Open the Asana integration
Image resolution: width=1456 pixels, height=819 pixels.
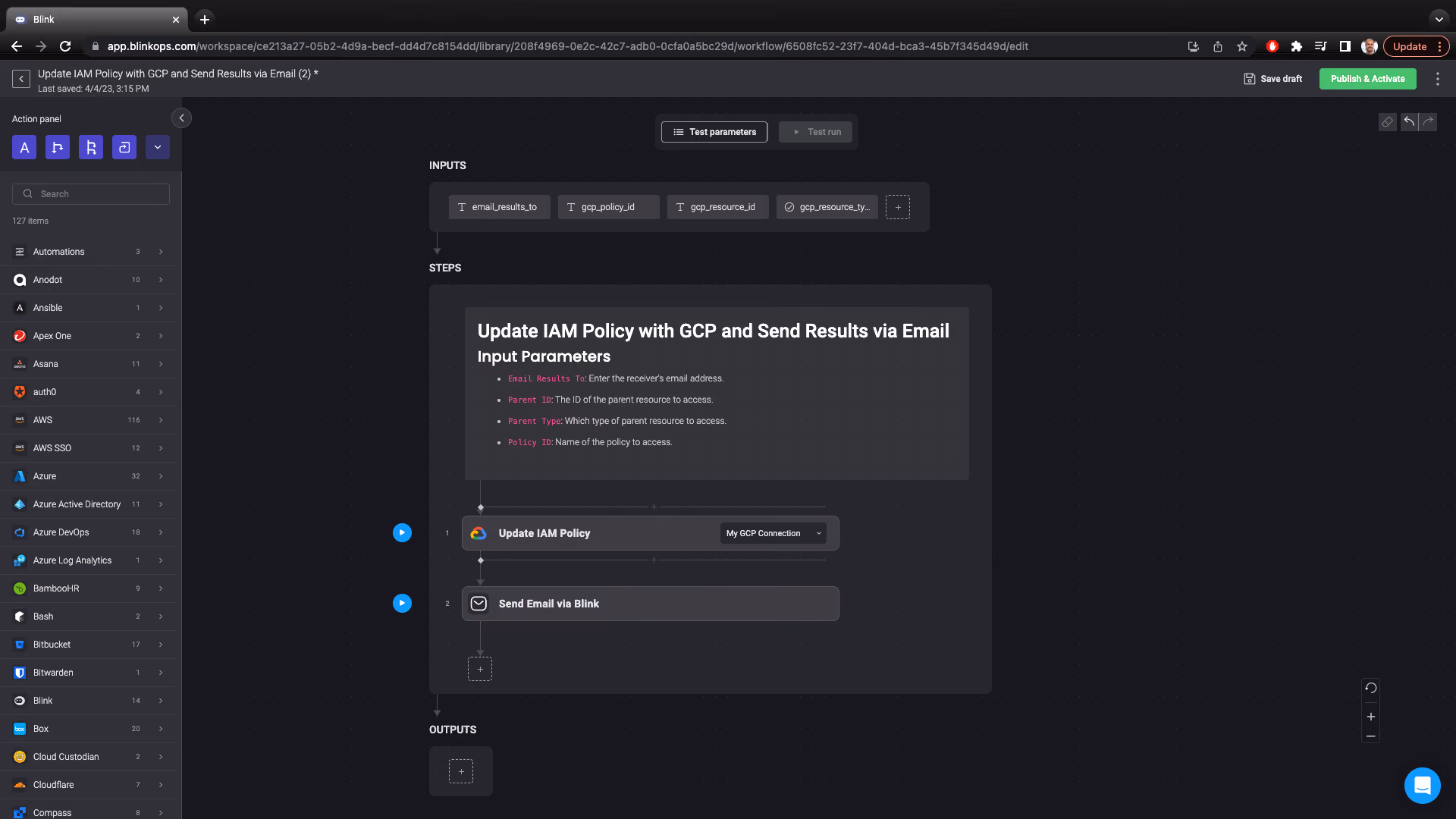(88, 364)
